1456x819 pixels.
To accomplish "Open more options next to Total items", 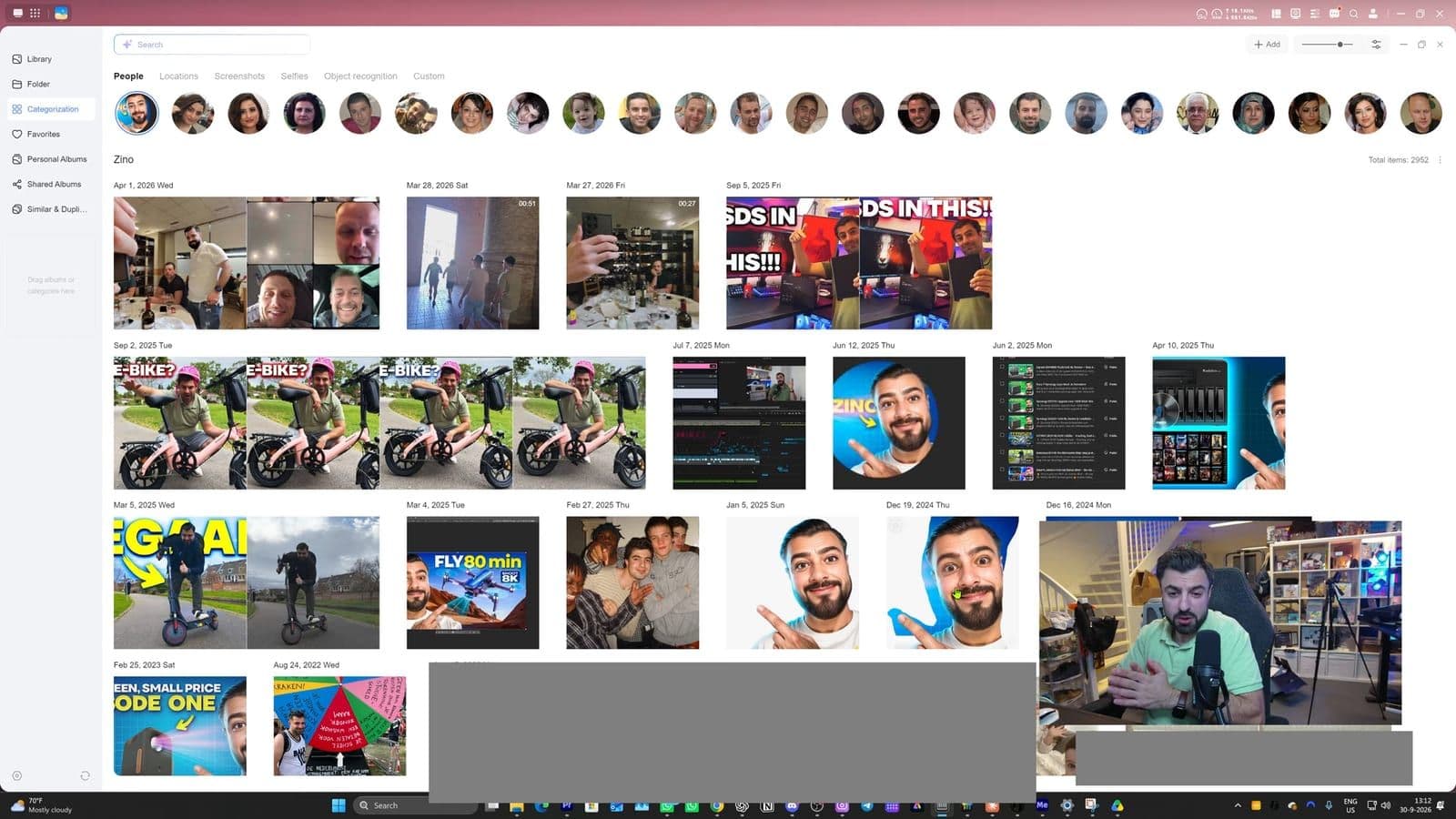I will [x=1440, y=160].
